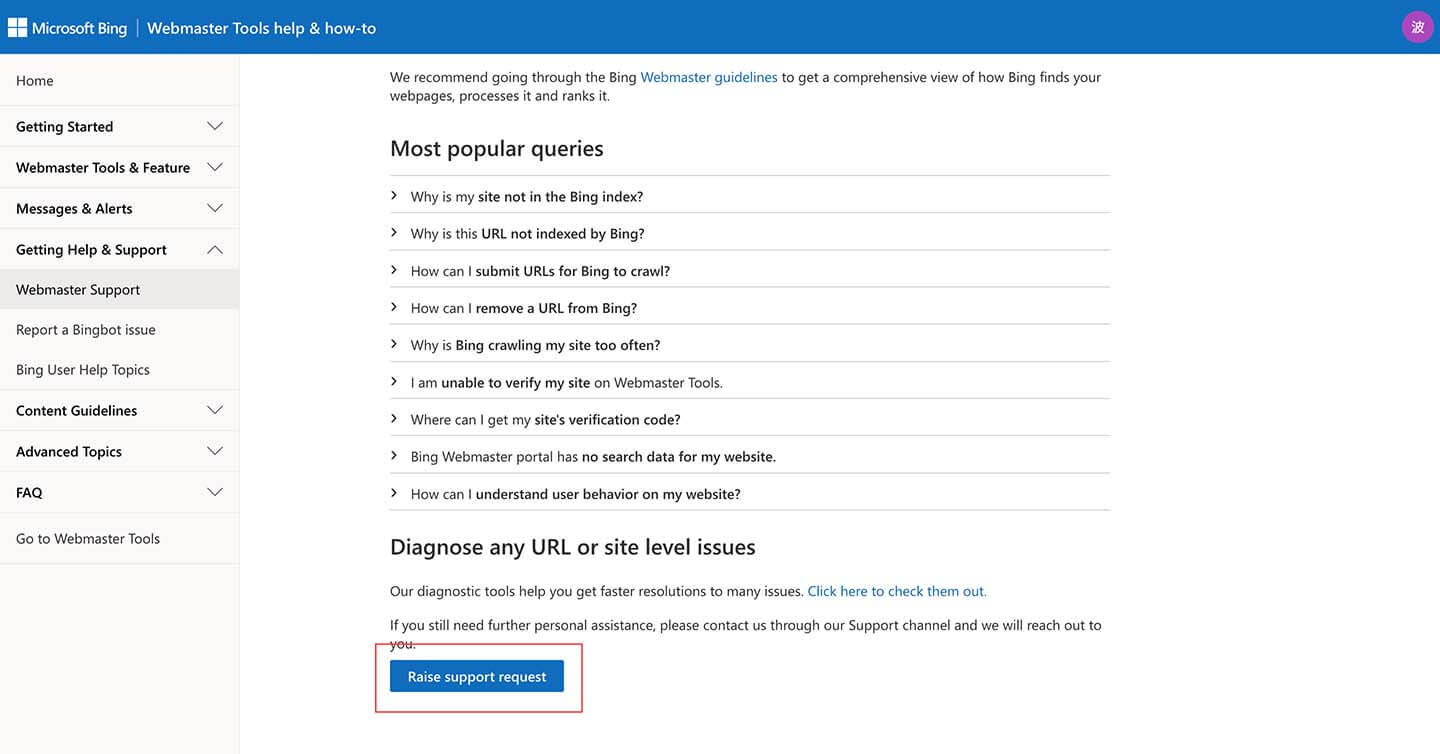Click the Microsoft Bing logo
This screenshot has height=754, width=1440.
pyautogui.click(x=68, y=27)
